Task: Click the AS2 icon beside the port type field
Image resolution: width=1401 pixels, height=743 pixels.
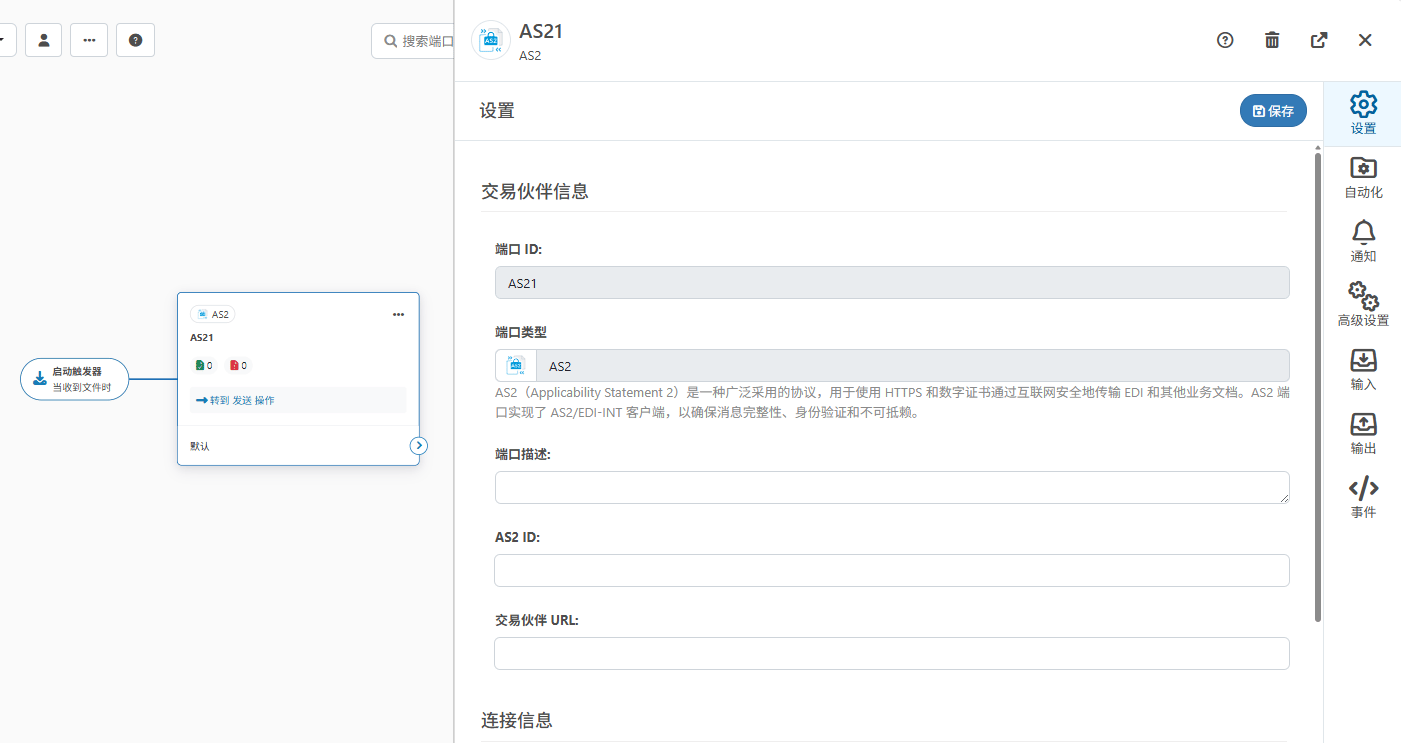Action: click(516, 366)
